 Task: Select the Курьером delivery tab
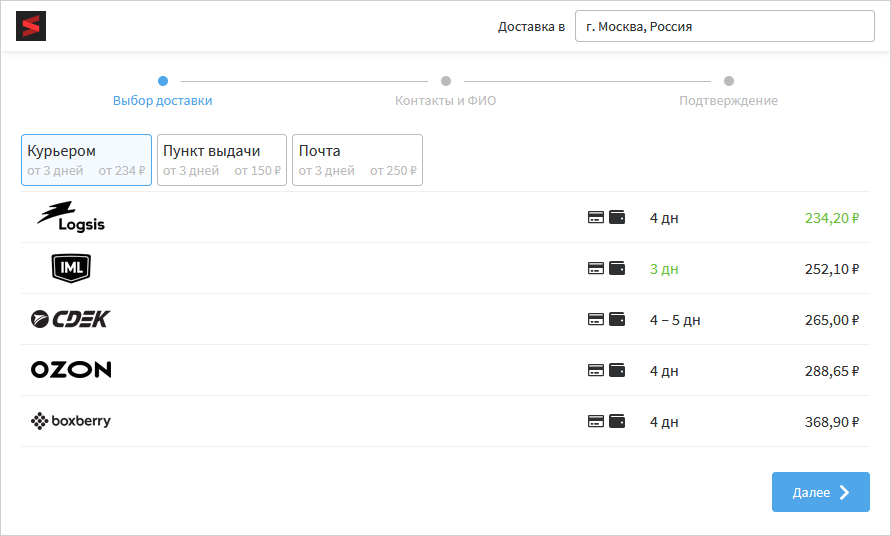pyautogui.click(x=86, y=160)
